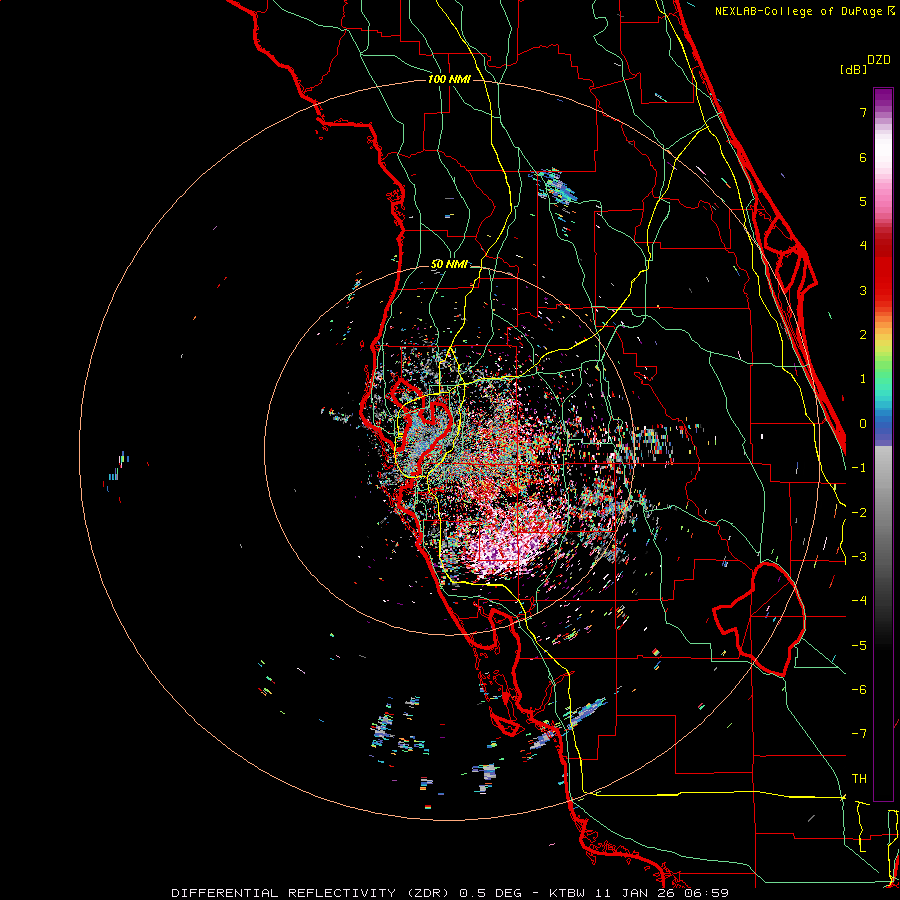Viewport: 900px width, 900px height.
Task: Click the 4 dB tick label on the legend
Action: click(x=863, y=246)
